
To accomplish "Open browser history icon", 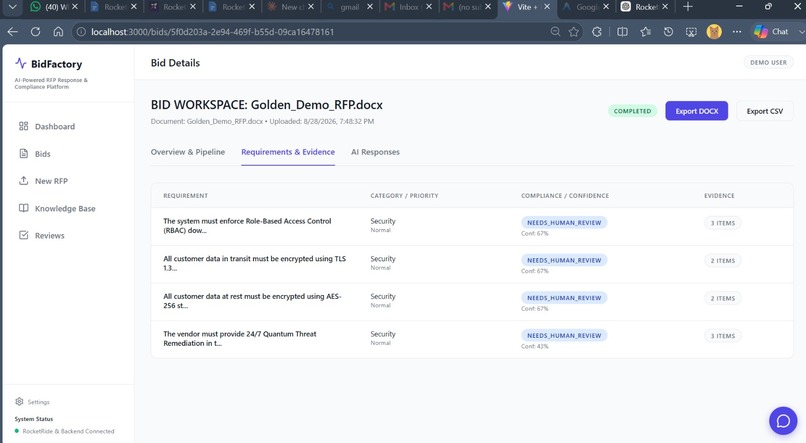I will (668, 32).
